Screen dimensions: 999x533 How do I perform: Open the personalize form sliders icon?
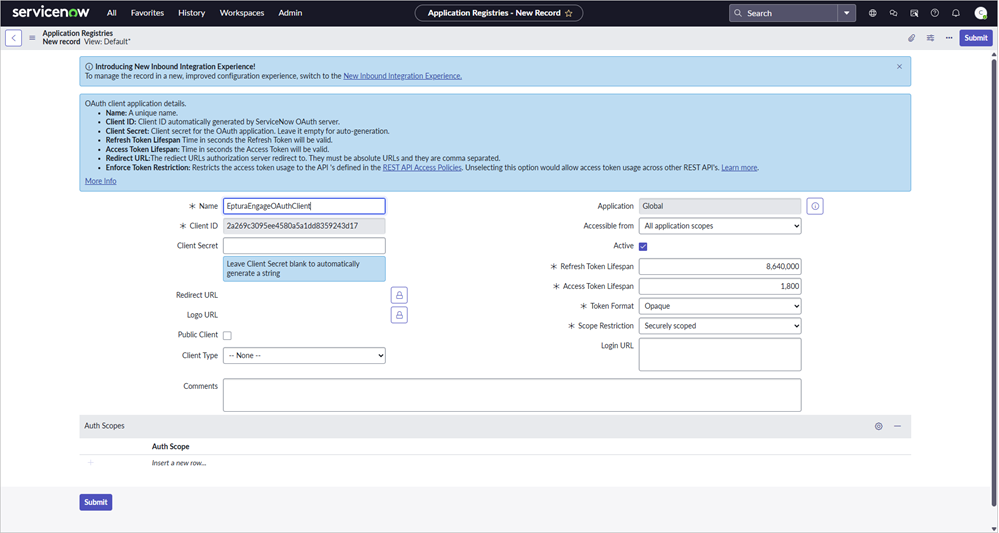click(x=930, y=38)
